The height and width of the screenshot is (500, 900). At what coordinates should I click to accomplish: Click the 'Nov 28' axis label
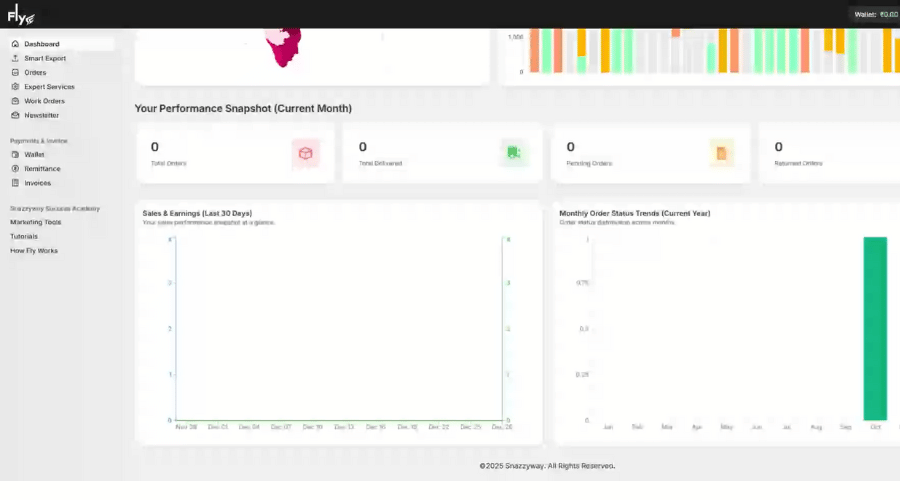[186, 427]
